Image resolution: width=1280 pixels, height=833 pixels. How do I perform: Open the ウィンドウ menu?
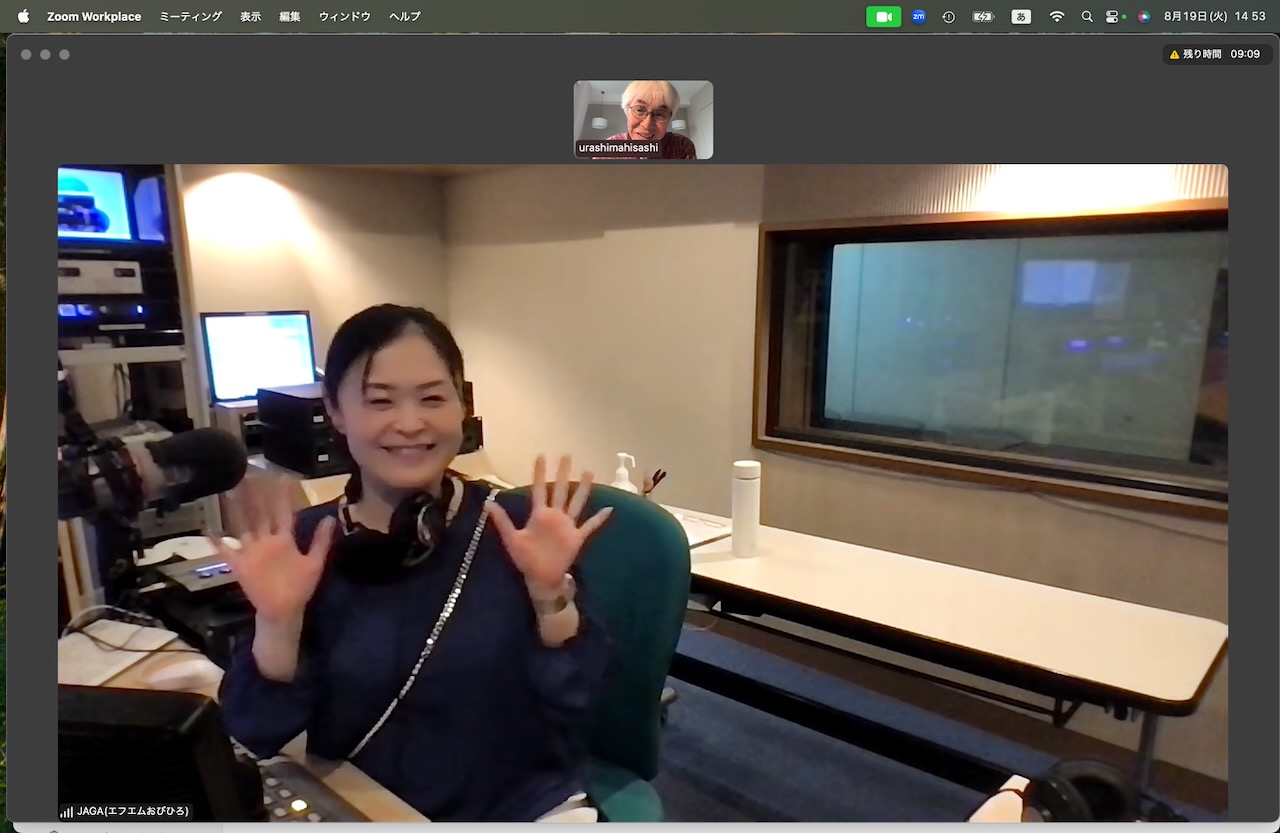click(344, 16)
